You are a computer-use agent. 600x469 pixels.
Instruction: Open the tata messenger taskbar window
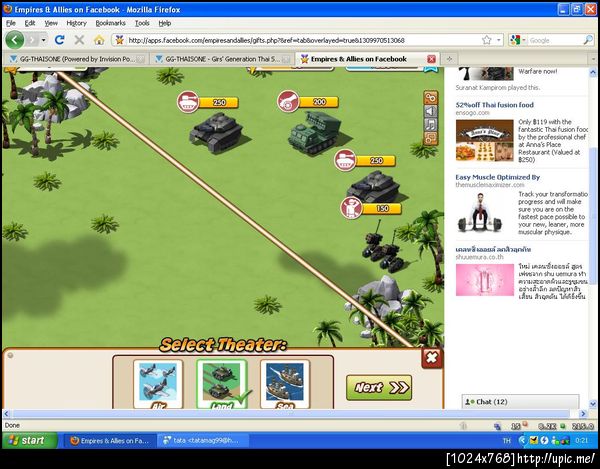203,441
